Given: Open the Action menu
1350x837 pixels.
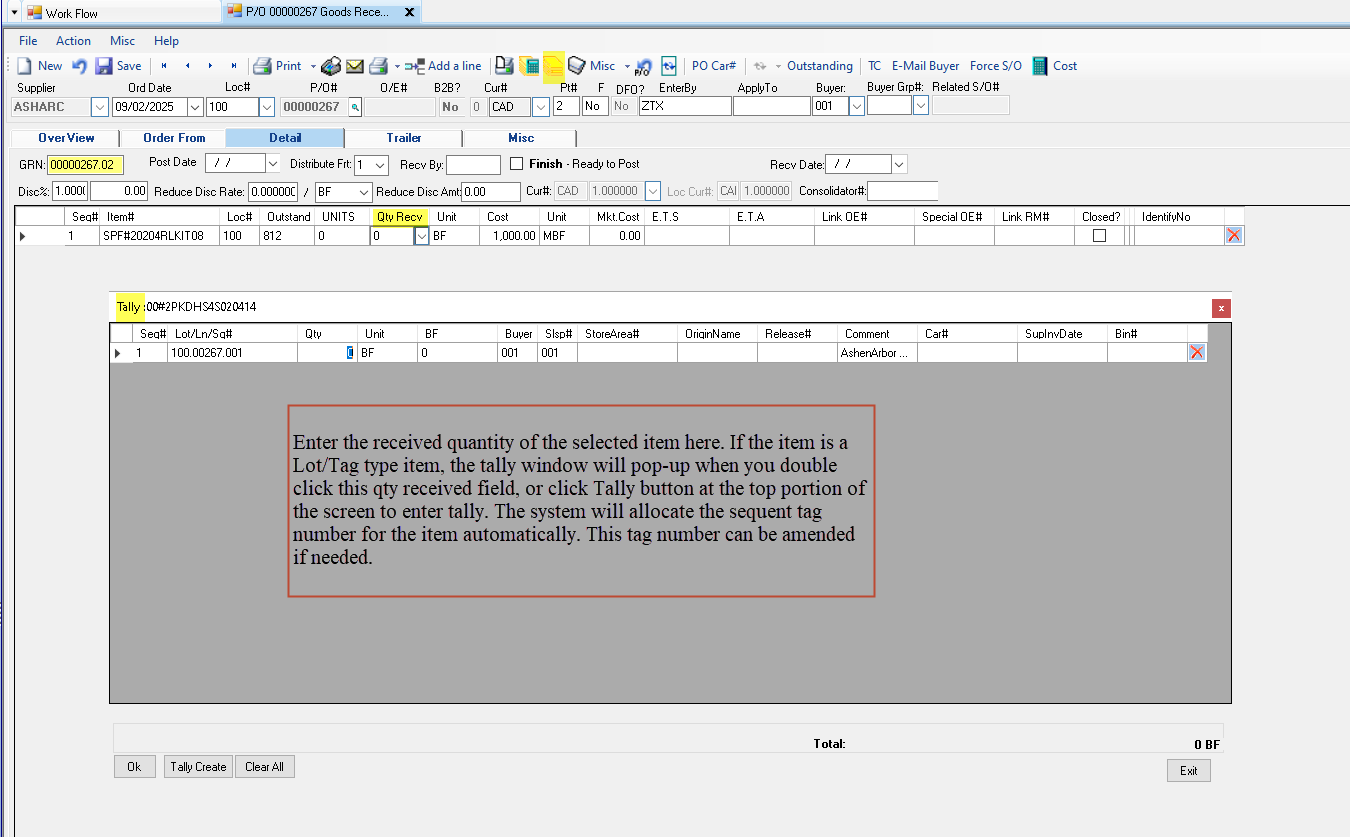Looking at the screenshot, I should [73, 41].
